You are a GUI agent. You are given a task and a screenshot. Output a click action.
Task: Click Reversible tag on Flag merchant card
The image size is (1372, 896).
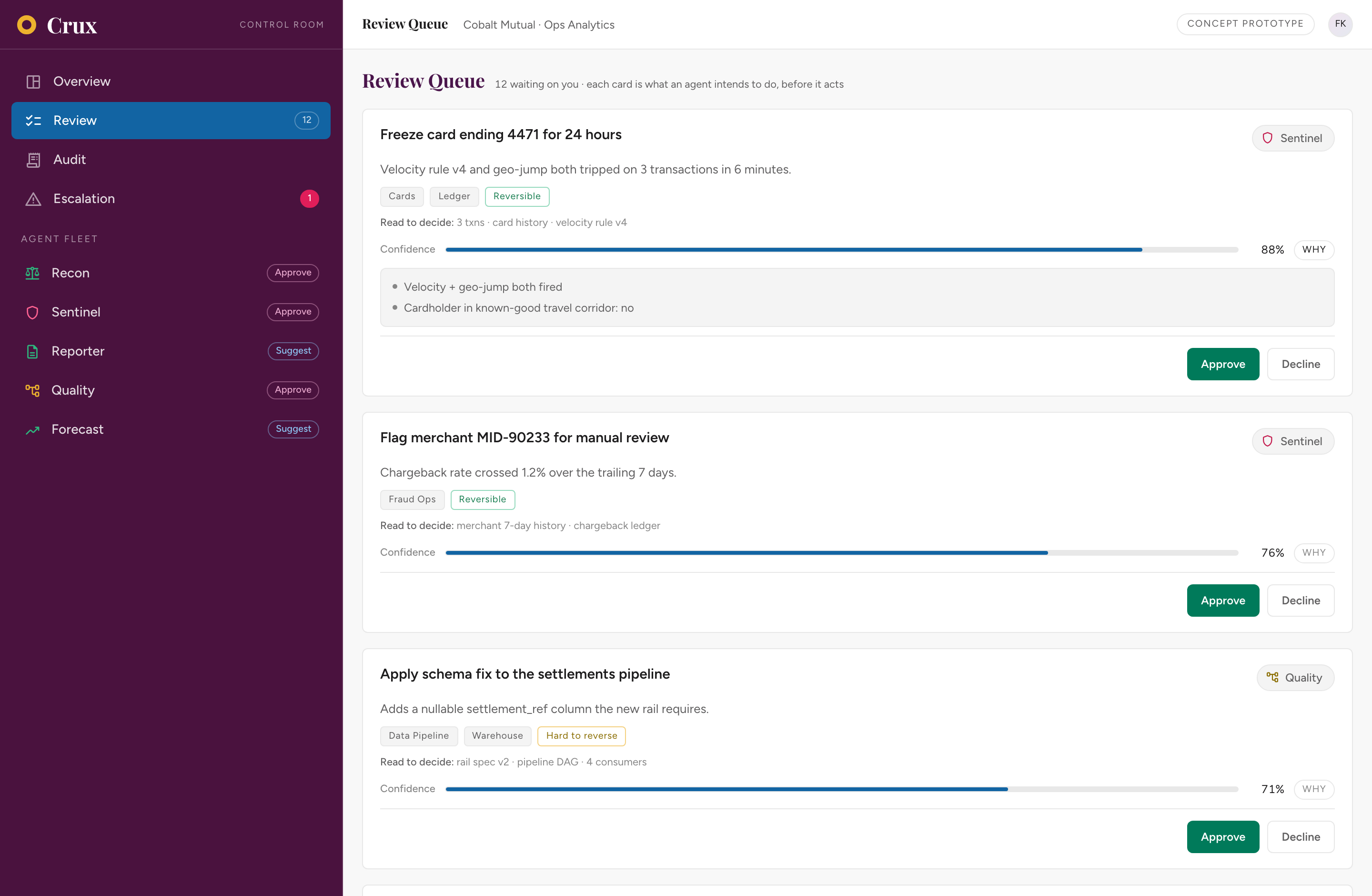(x=483, y=500)
